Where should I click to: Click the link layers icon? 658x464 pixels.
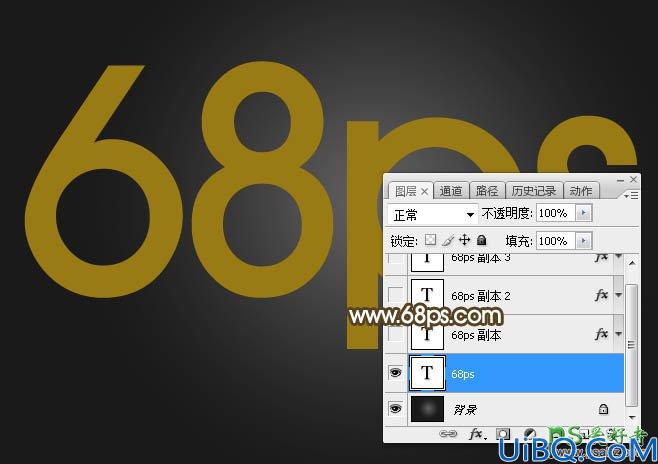coord(447,434)
